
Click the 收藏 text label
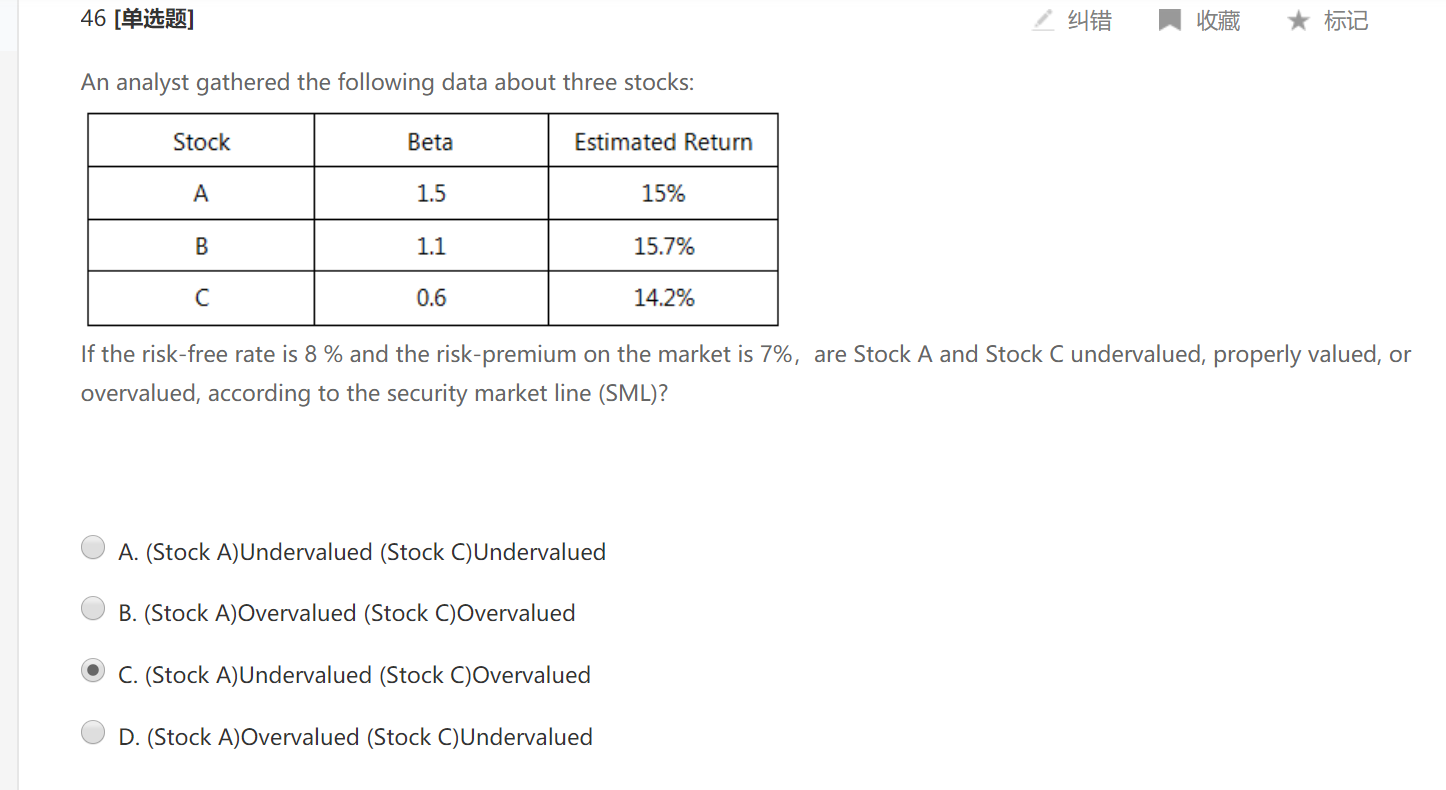1218,20
